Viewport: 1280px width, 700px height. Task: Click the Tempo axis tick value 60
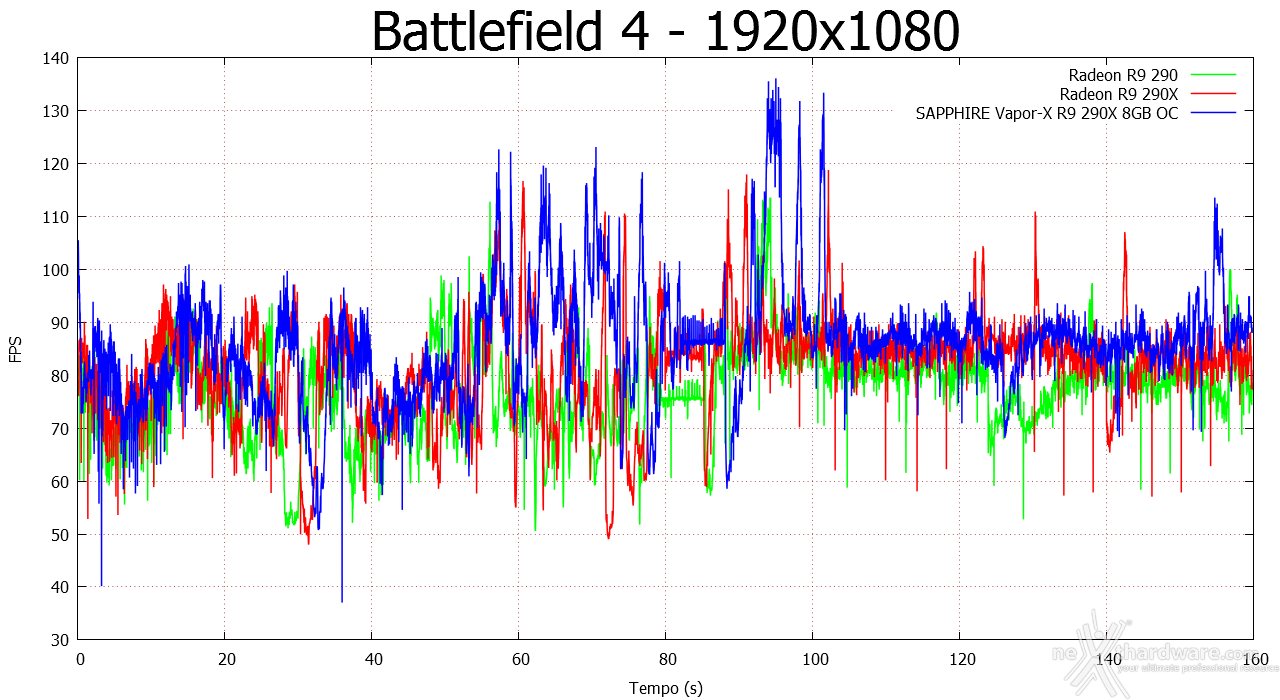[x=519, y=660]
